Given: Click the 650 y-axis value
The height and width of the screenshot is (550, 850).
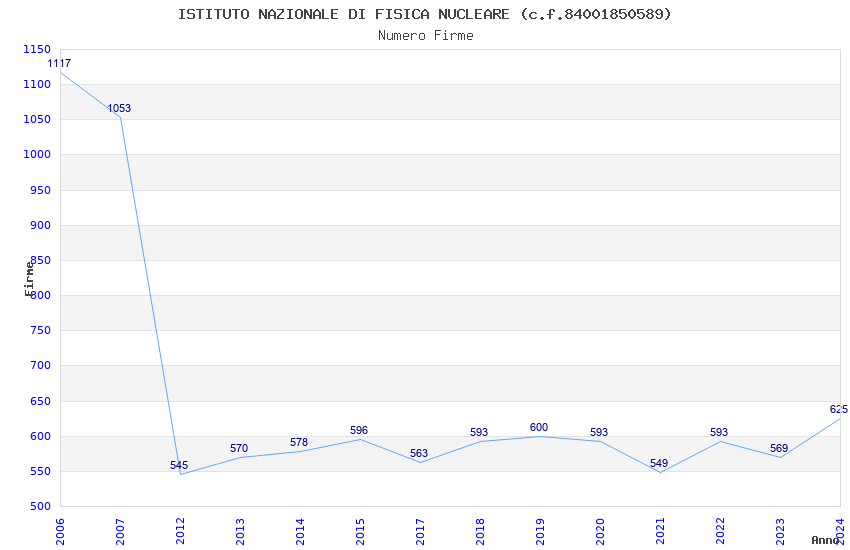Looking at the screenshot, I should (x=40, y=402).
